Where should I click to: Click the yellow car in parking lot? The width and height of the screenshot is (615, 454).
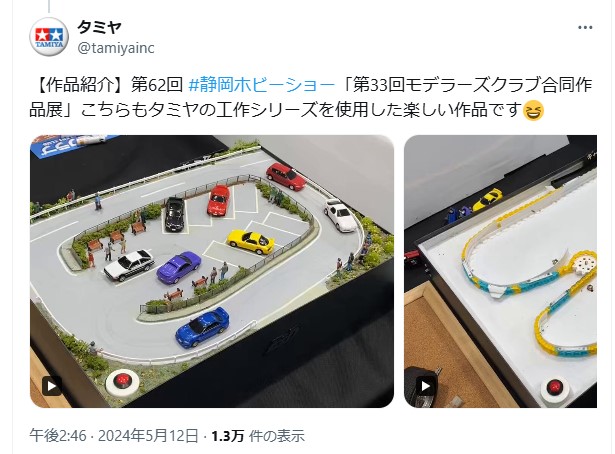[251, 242]
